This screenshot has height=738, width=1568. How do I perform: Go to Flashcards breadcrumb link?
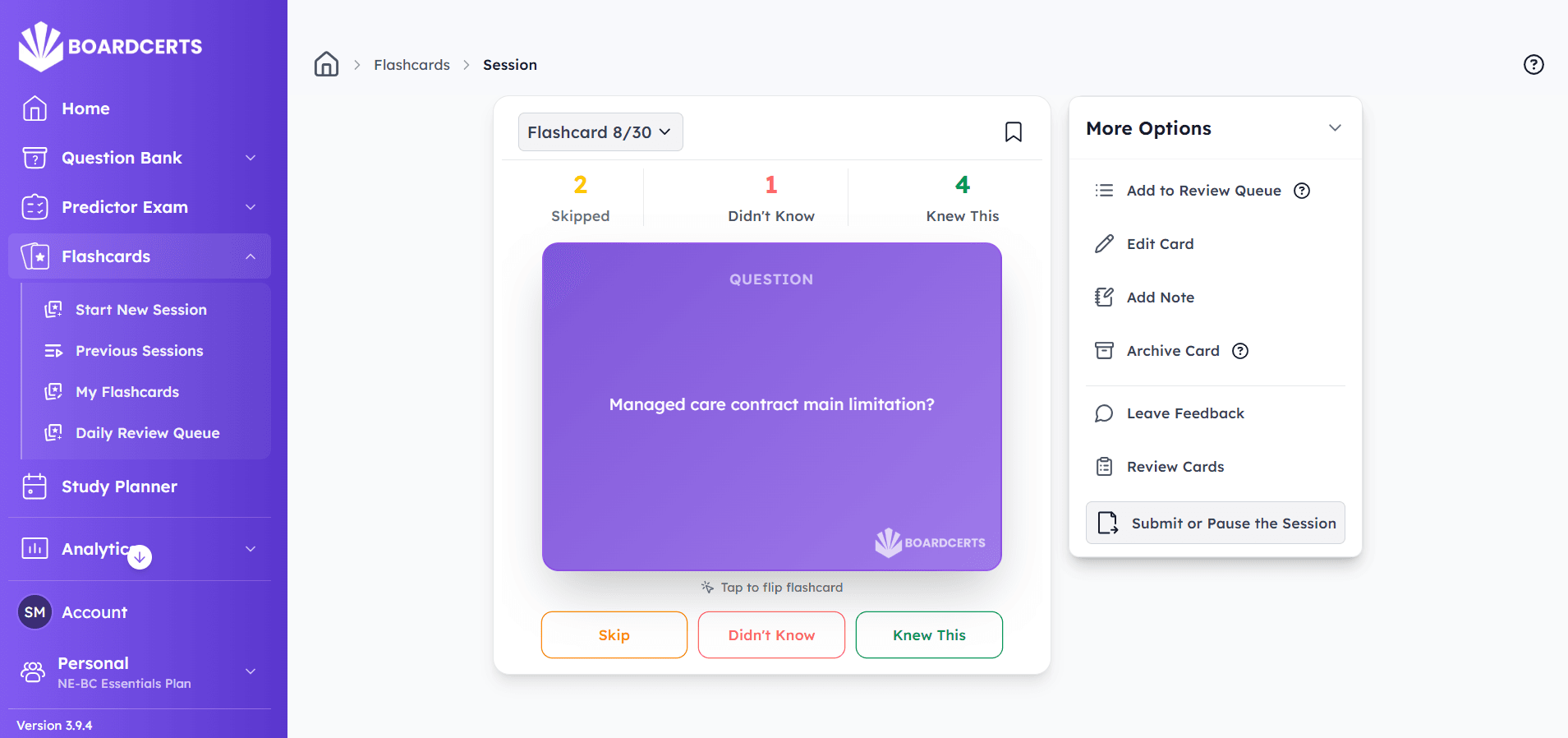pyautogui.click(x=412, y=65)
